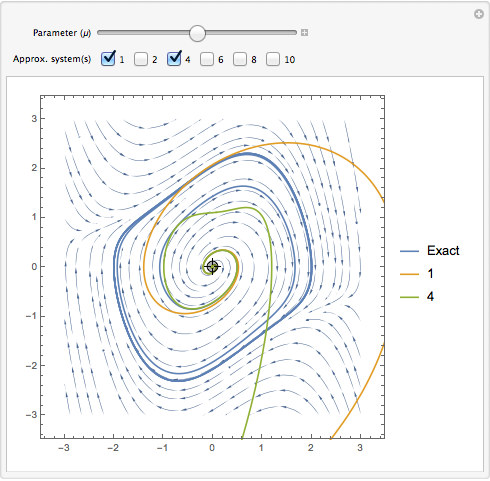The height and width of the screenshot is (481, 490).
Task: Click the crosshair locator at plot origin
Action: coord(212,266)
